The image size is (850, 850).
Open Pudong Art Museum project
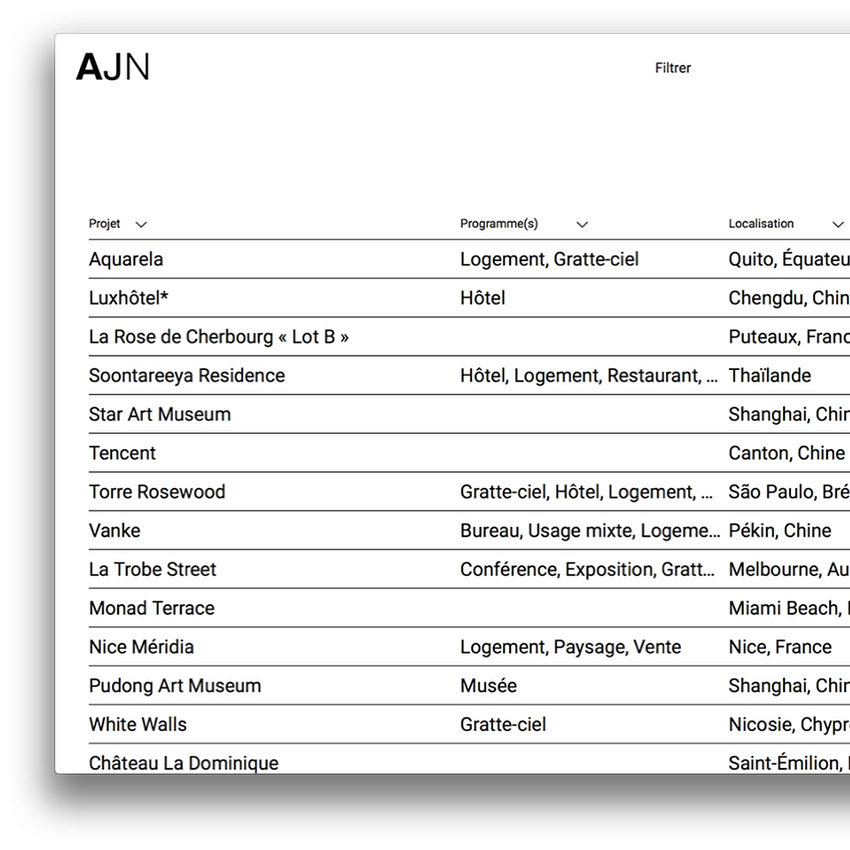175,686
